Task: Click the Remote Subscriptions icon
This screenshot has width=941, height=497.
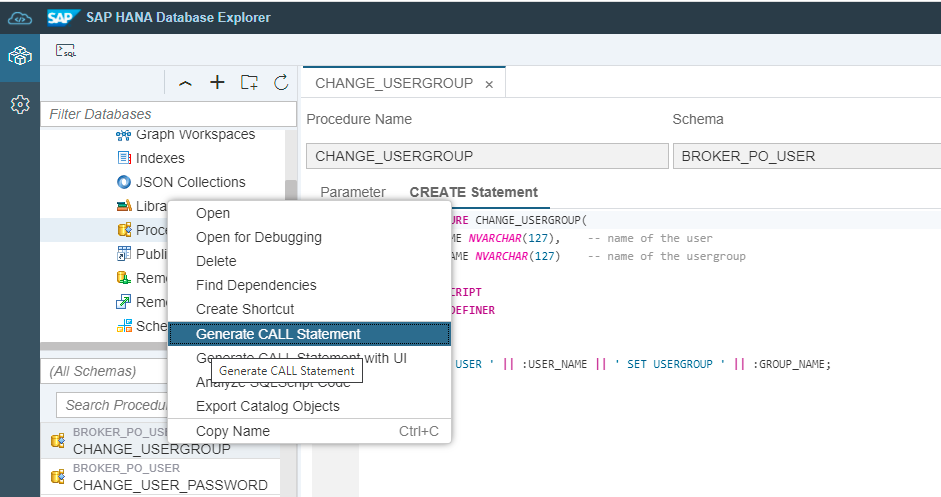Action: tap(124, 302)
